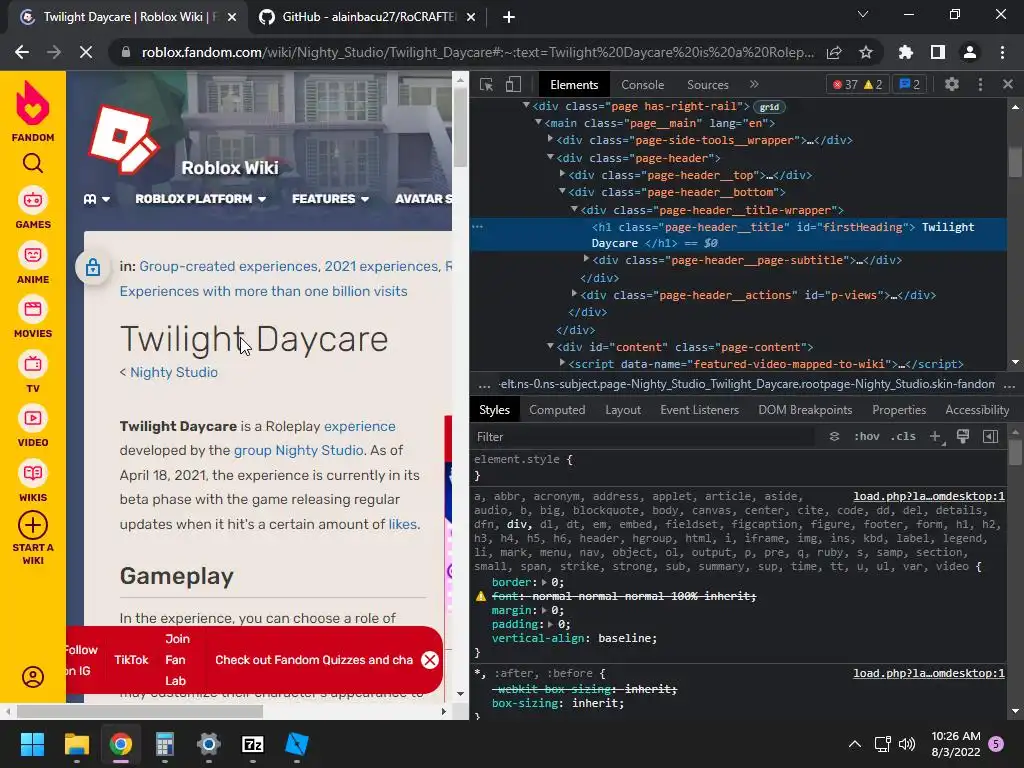The image size is (1024, 768).
Task: Toggle the computed styles sidebar pane
Action: [990, 436]
